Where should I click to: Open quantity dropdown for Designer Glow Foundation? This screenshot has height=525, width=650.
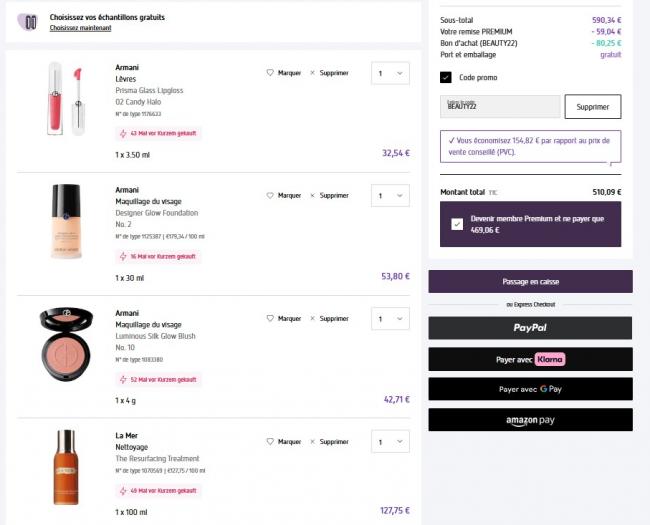tap(390, 196)
